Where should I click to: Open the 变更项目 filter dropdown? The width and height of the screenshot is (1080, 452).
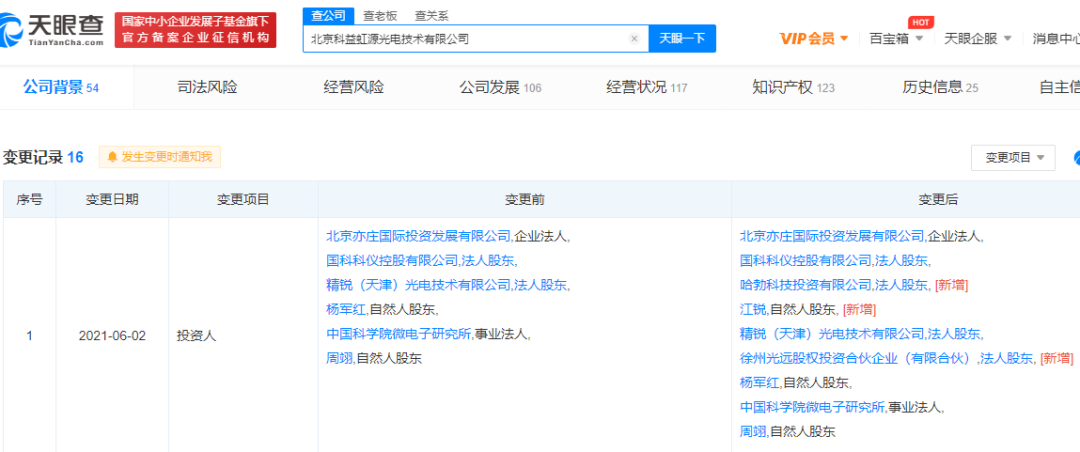1012,158
